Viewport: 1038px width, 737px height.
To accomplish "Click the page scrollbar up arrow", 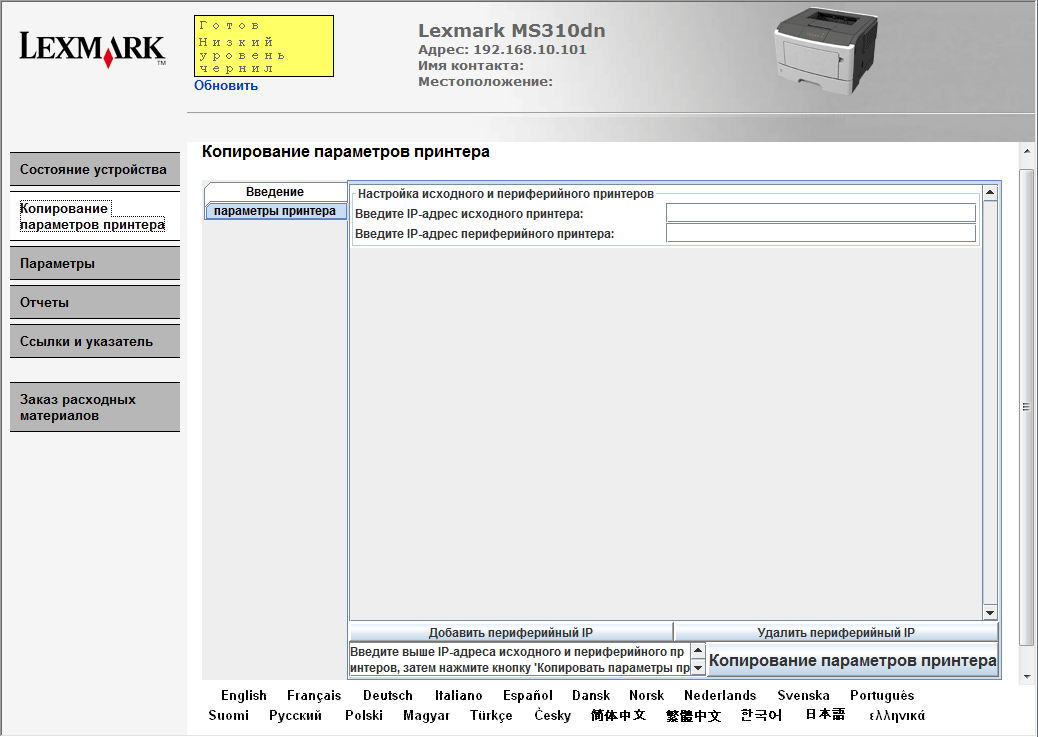I will [1027, 152].
